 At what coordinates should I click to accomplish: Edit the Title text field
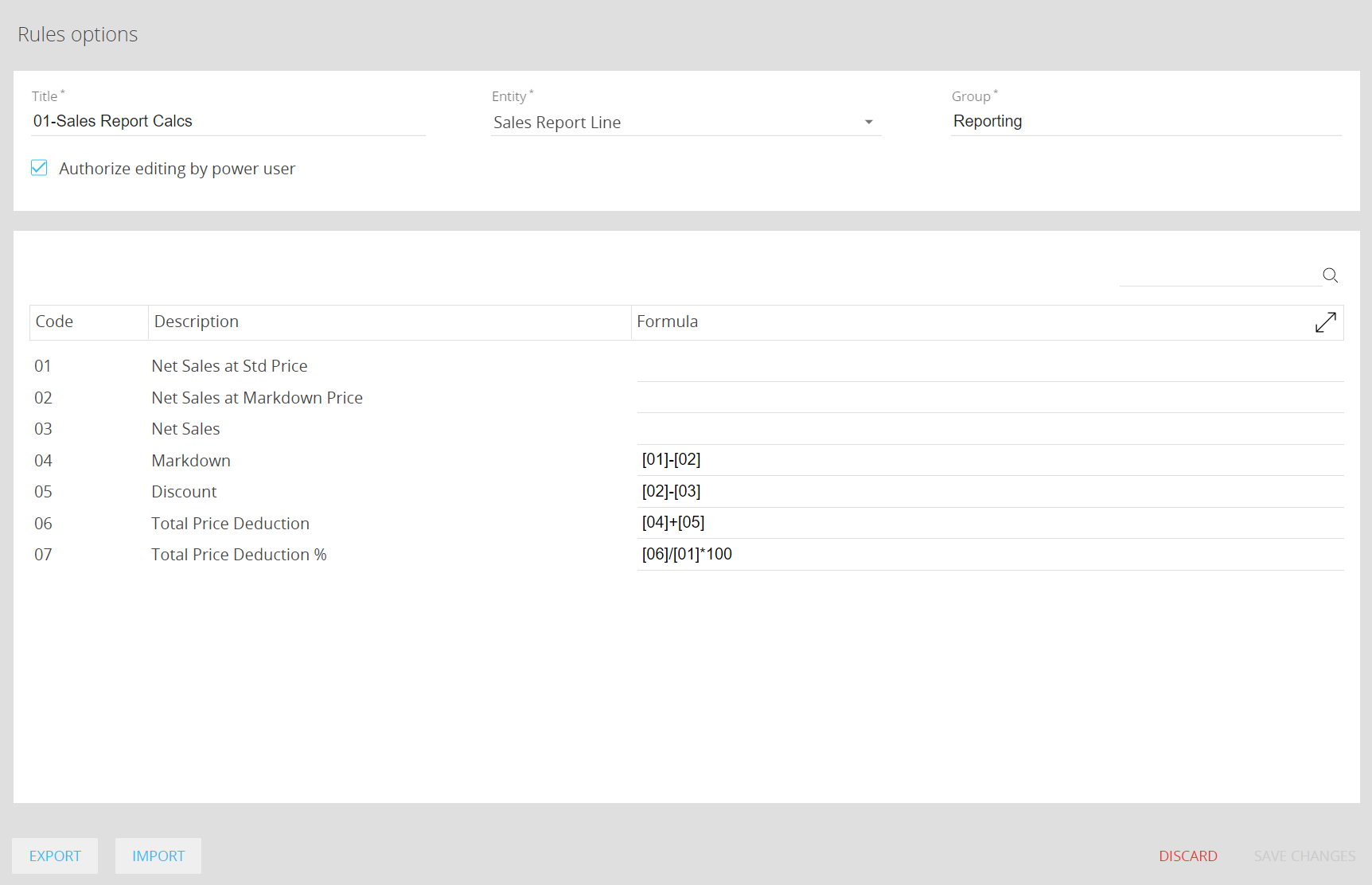[228, 121]
